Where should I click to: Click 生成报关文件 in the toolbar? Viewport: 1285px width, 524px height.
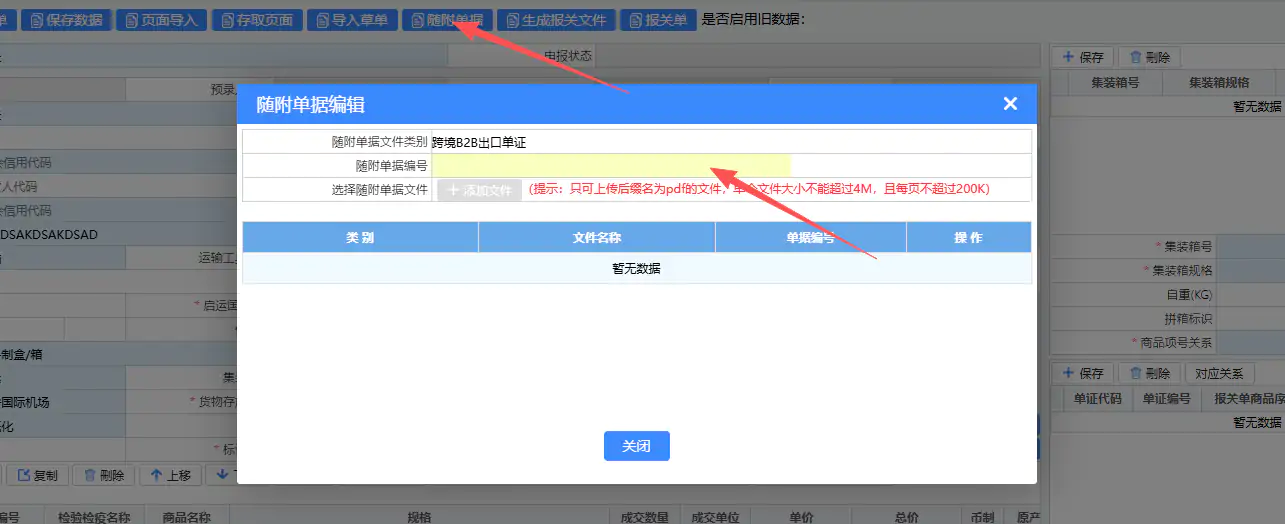click(x=556, y=19)
